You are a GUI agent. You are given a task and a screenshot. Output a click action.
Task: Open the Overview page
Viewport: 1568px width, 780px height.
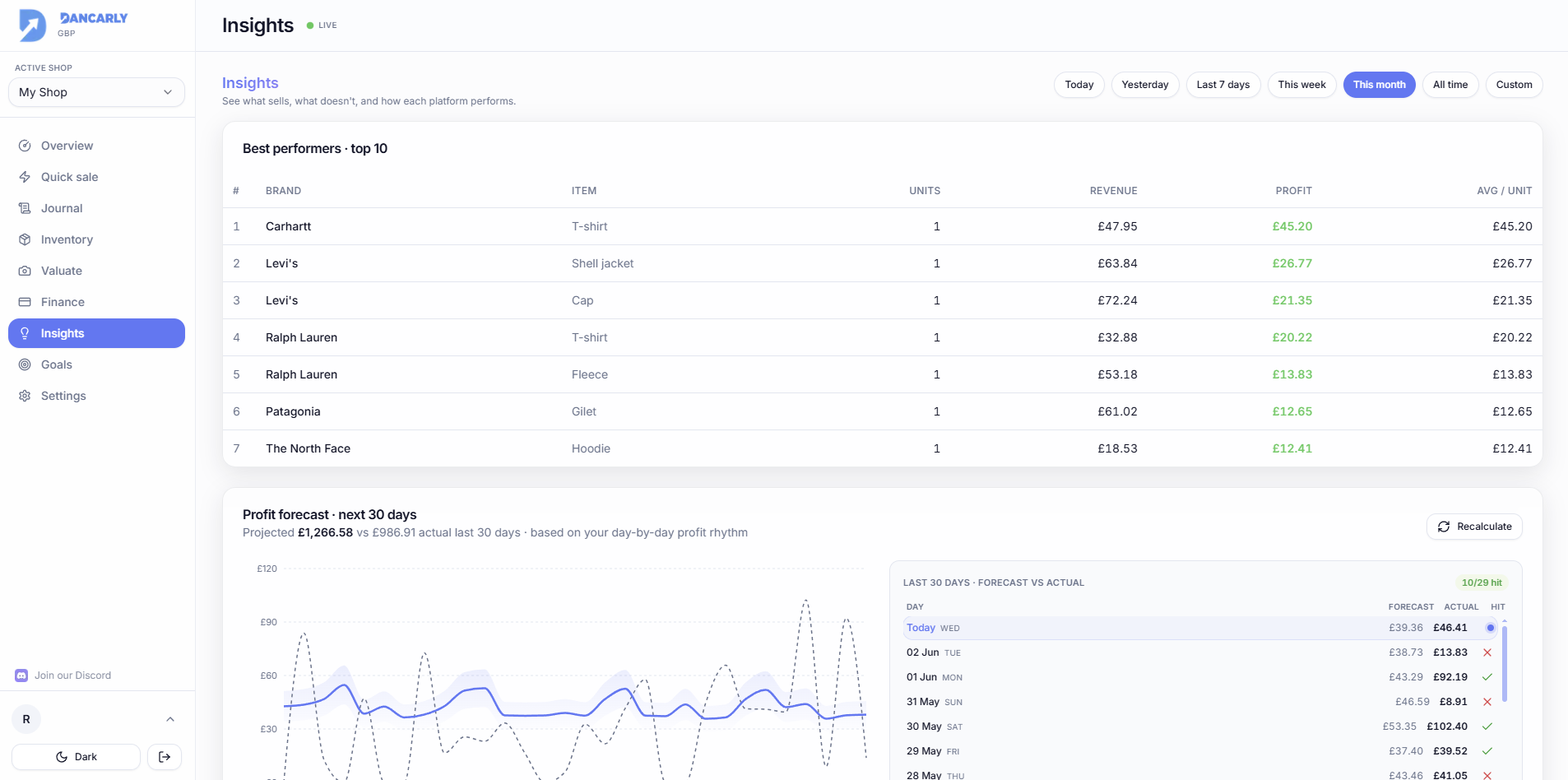click(96, 146)
